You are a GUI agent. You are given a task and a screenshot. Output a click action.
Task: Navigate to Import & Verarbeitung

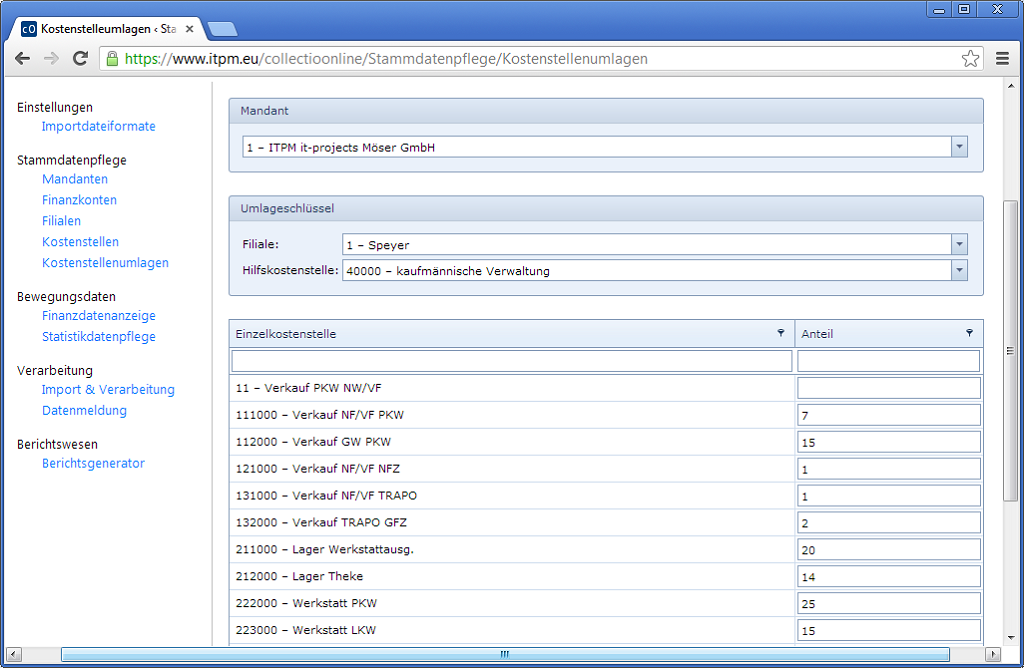coord(108,390)
